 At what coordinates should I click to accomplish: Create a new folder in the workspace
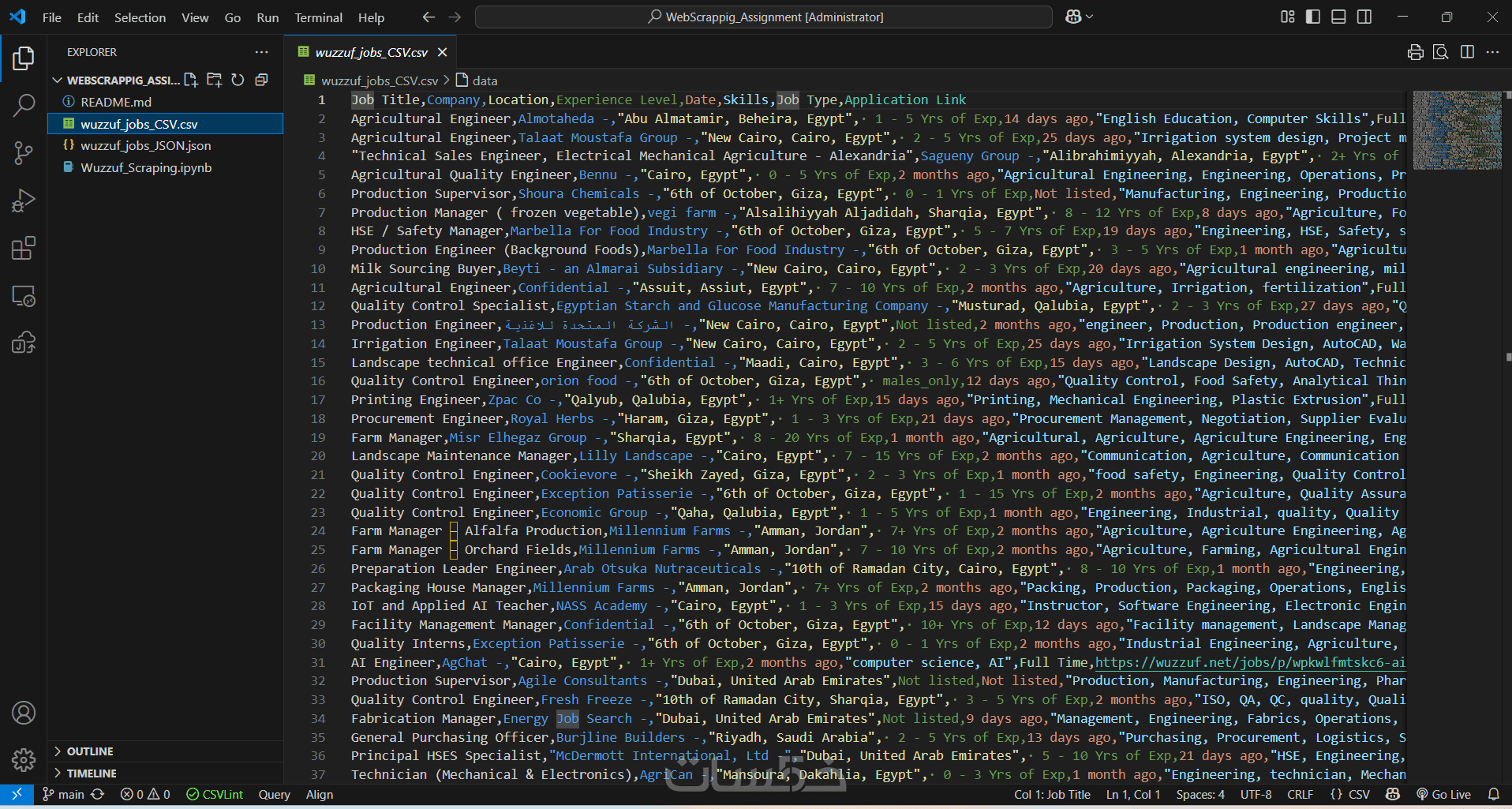(x=215, y=80)
